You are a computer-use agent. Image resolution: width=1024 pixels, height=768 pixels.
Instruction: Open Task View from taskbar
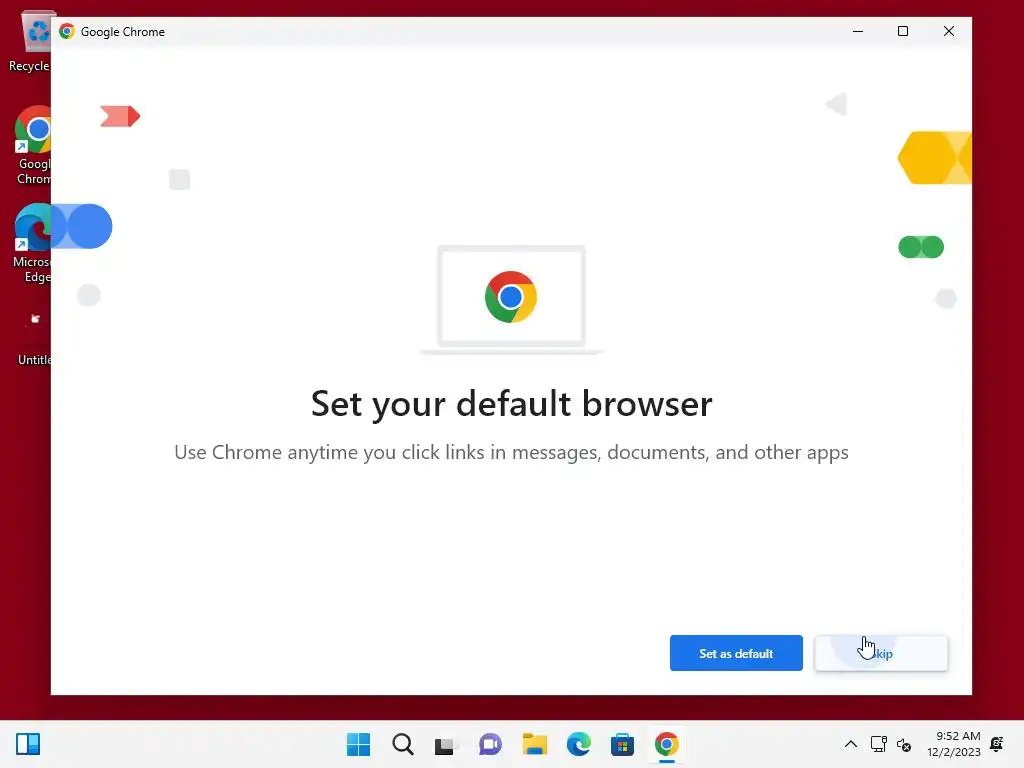click(445, 744)
